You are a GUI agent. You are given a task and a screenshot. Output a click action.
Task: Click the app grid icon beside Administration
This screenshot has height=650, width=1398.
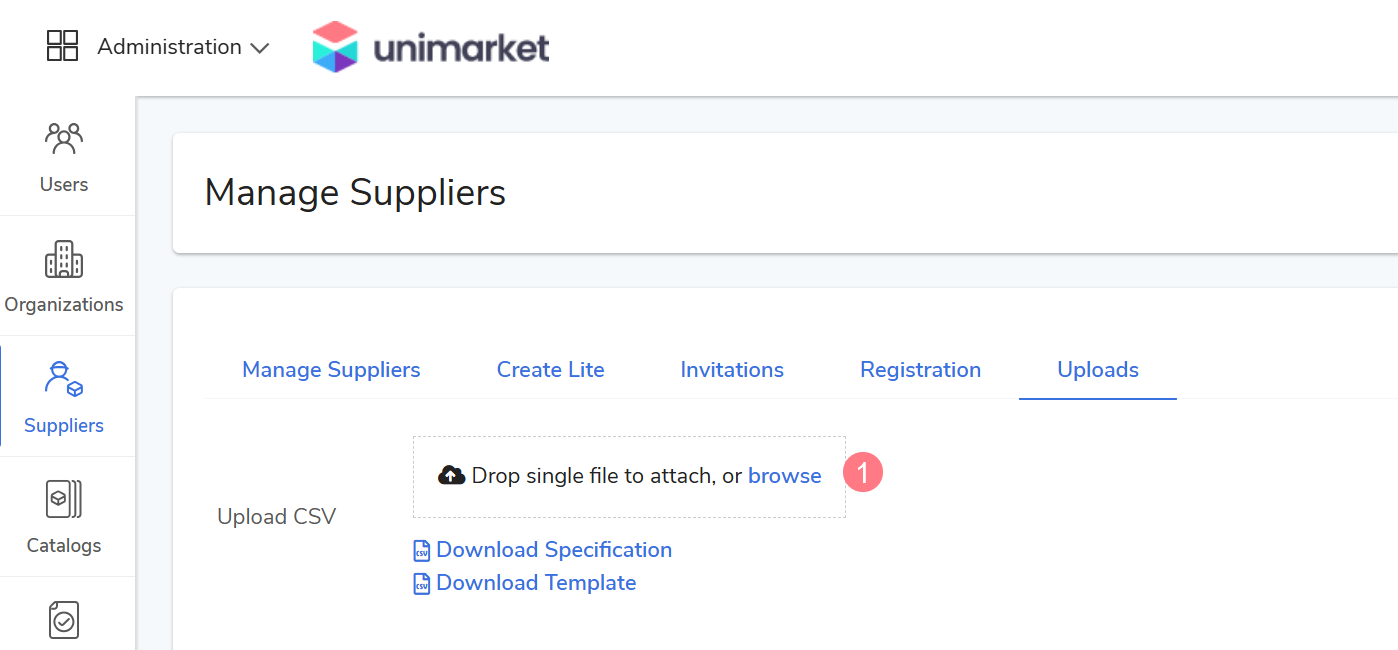pyautogui.click(x=62, y=46)
